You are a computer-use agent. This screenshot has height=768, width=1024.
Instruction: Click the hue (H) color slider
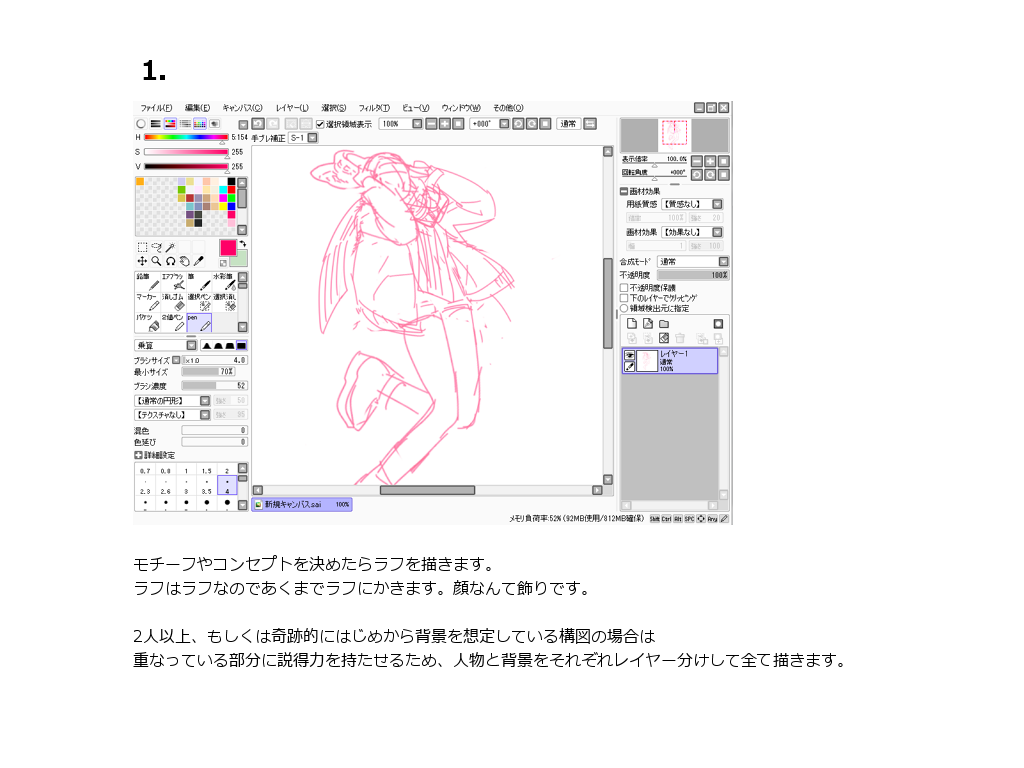point(186,137)
